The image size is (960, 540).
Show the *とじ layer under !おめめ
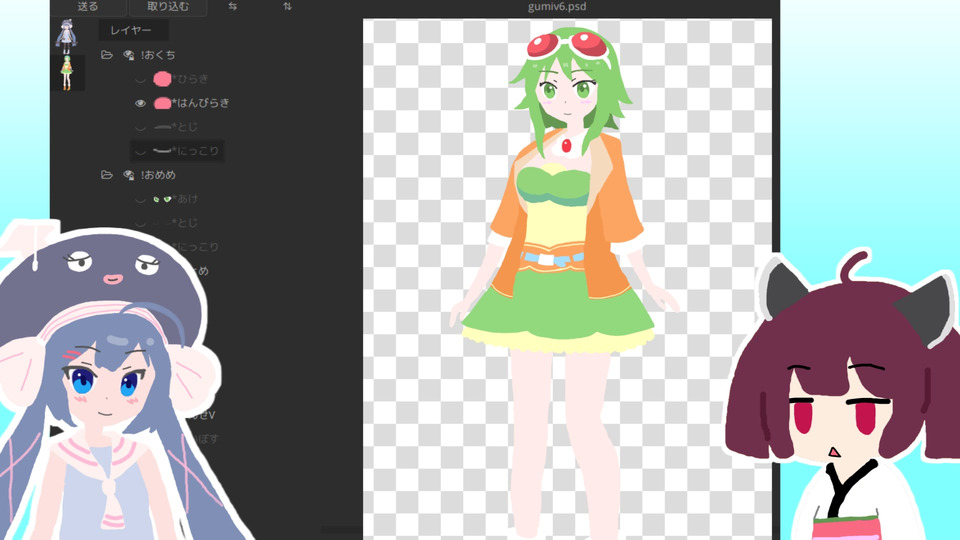(x=140, y=223)
